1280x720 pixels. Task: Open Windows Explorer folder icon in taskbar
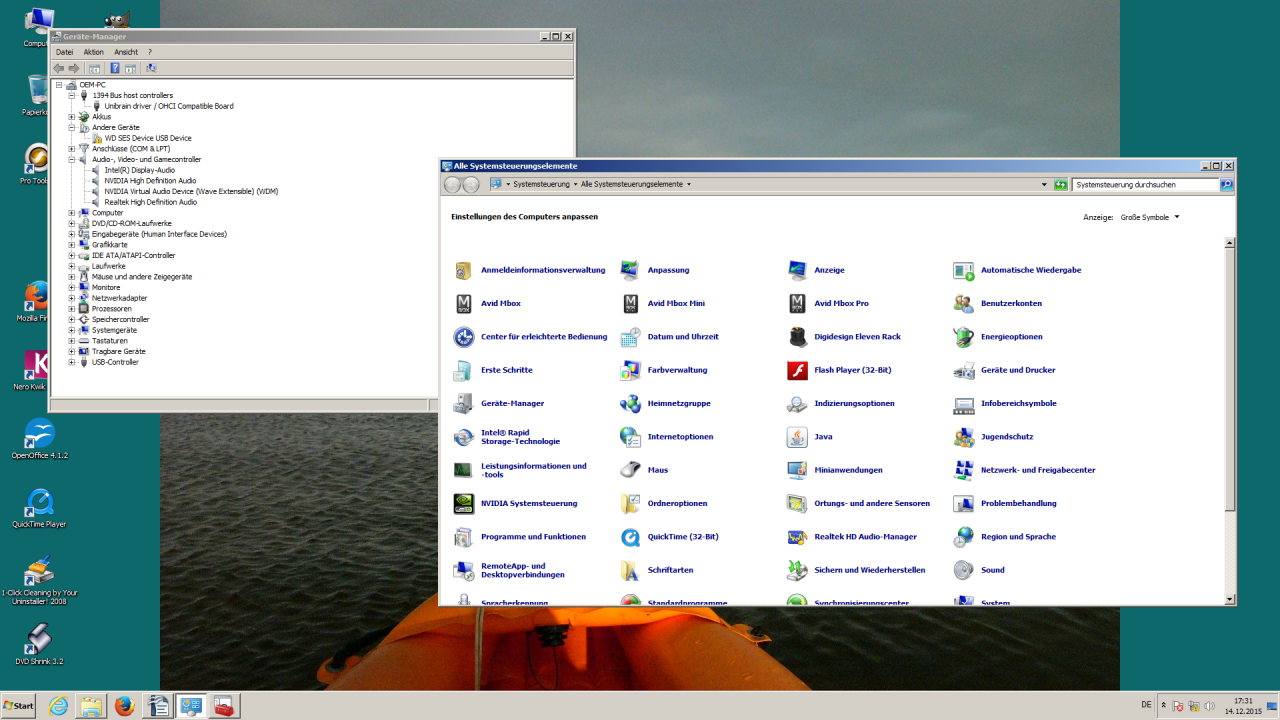(x=91, y=706)
